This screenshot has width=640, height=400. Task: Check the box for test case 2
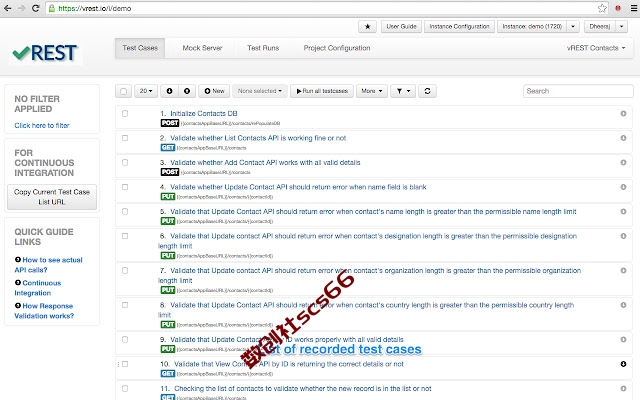(125, 138)
